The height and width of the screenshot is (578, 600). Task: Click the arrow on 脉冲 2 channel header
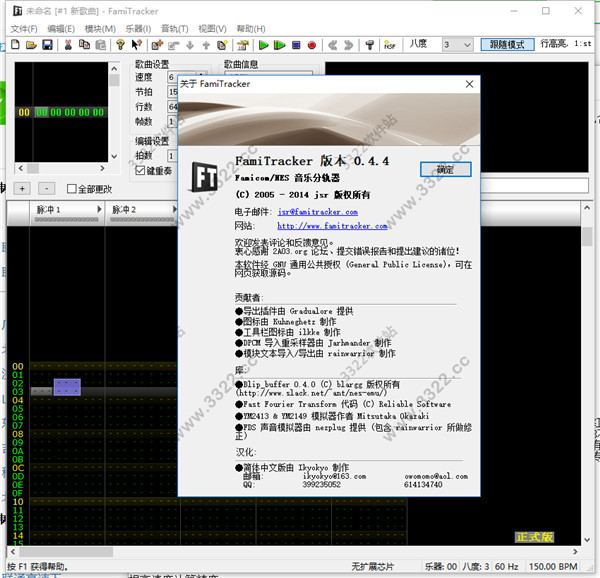(174, 209)
